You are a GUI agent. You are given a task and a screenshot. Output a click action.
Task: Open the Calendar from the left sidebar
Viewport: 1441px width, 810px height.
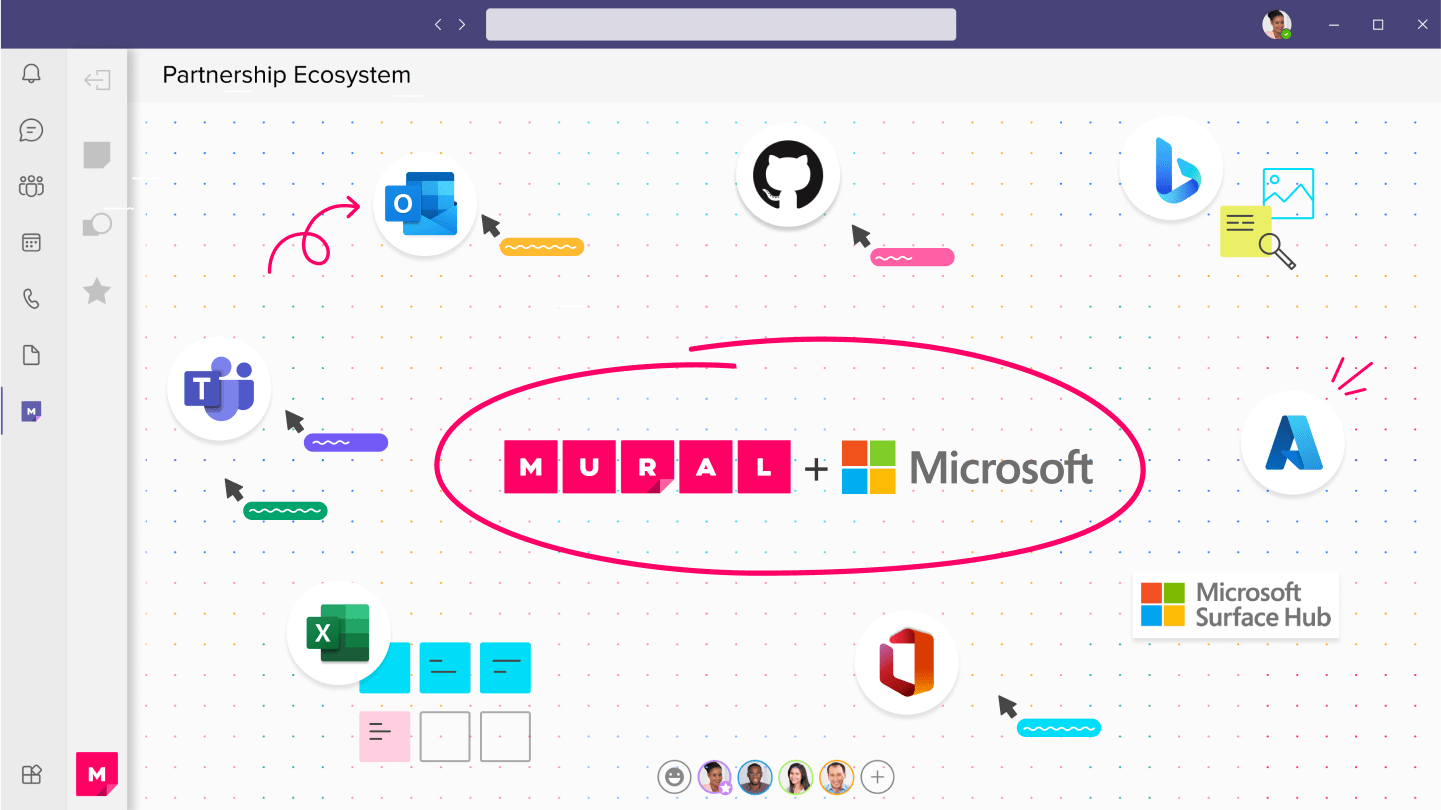click(31, 242)
